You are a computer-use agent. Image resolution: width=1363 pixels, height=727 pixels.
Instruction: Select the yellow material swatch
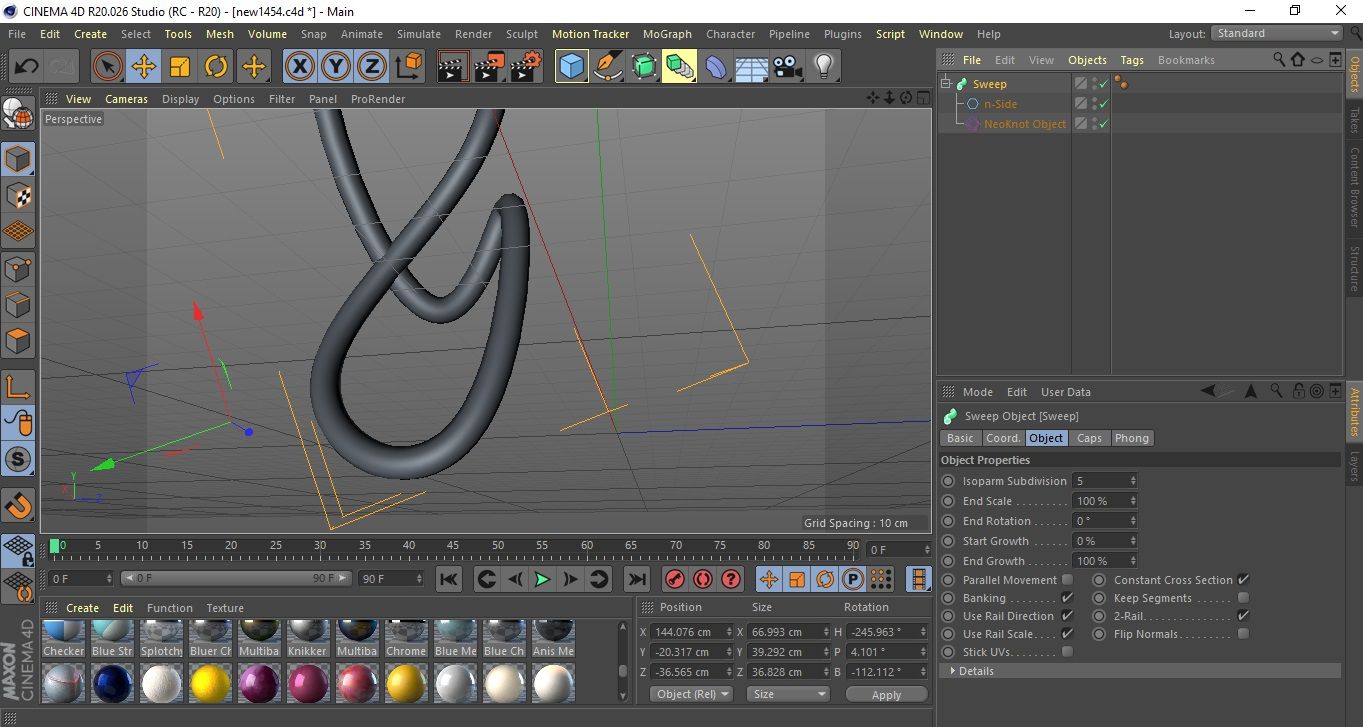coord(212,684)
